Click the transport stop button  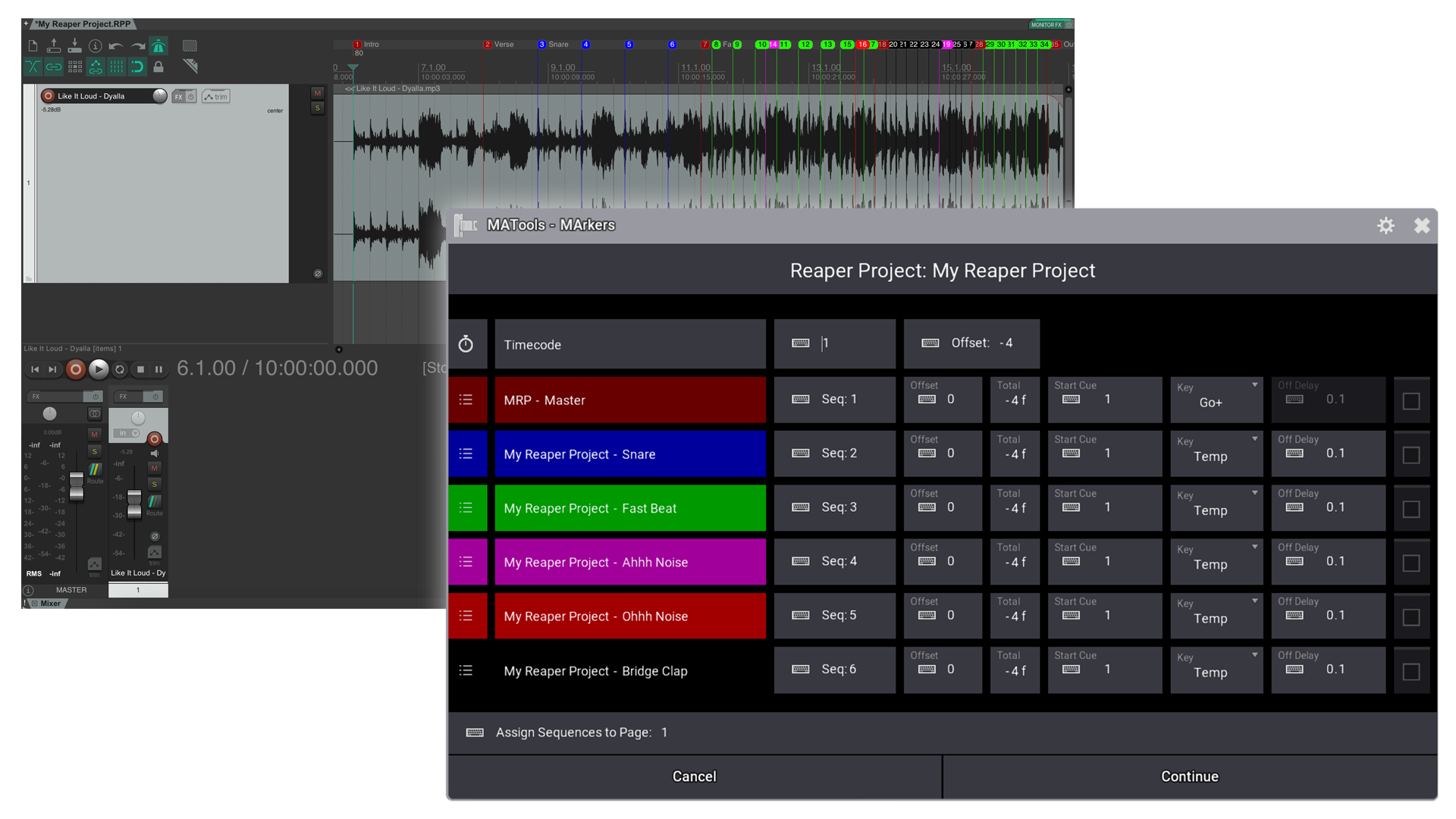tap(140, 369)
